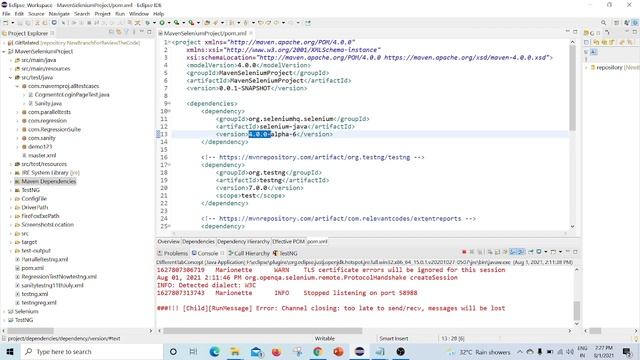Open Microsoft Edge from the taskbar
The width and height of the screenshot is (640, 360).
point(214,351)
